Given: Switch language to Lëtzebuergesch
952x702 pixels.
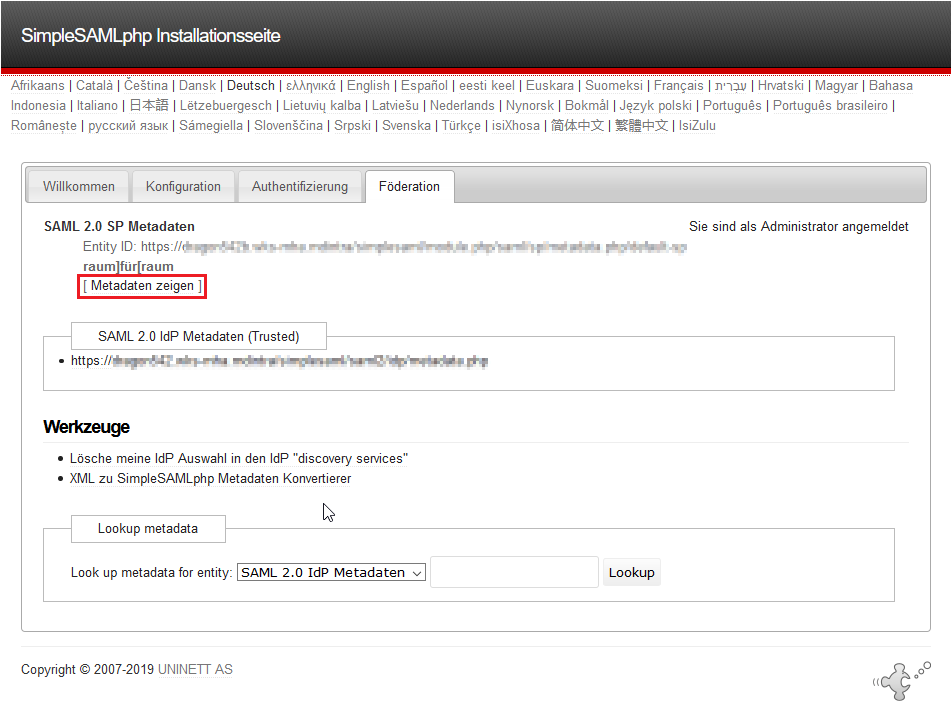Looking at the screenshot, I should [226, 106].
